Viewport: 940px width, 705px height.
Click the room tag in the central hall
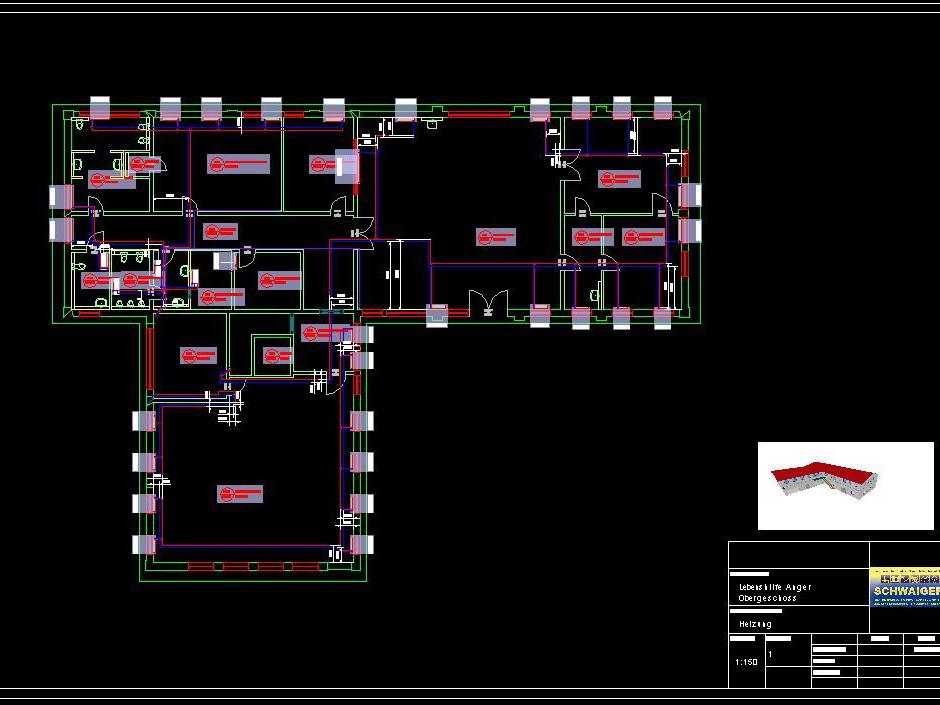click(496, 237)
